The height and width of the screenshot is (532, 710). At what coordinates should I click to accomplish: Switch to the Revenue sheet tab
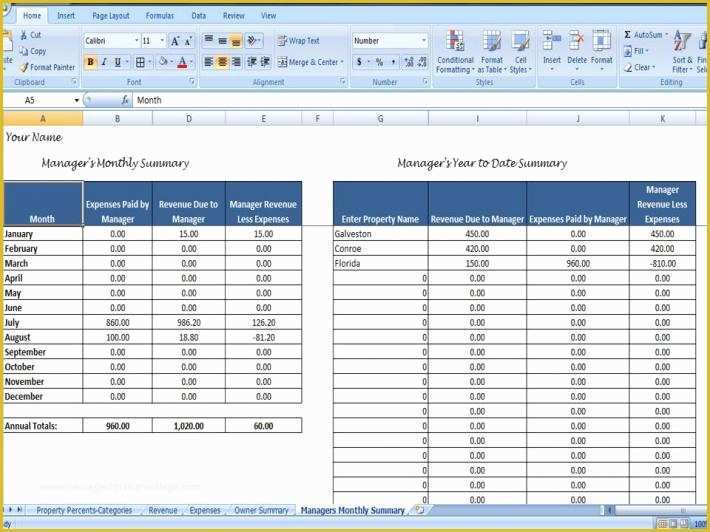pos(163,510)
